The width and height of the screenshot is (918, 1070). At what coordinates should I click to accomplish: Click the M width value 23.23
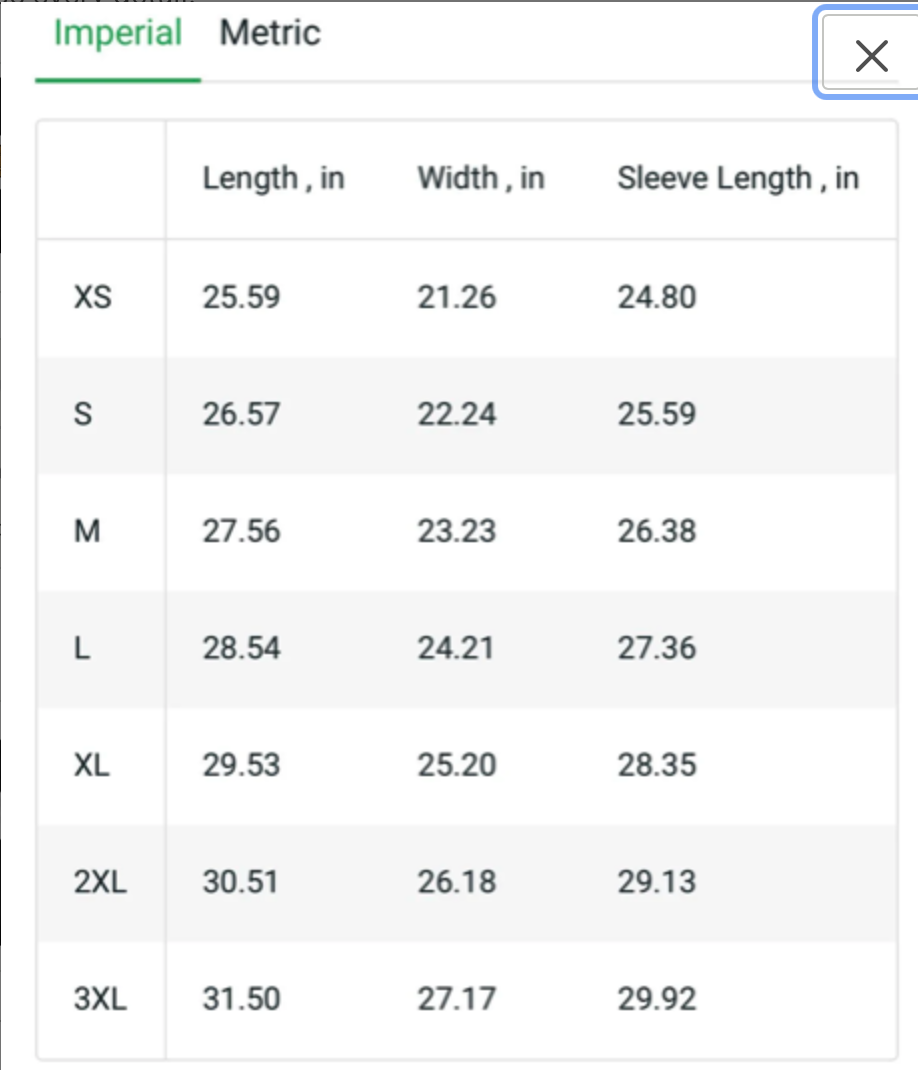pyautogui.click(x=457, y=531)
